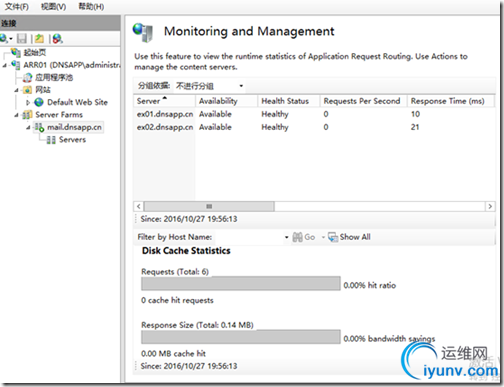
Task: Click the Go filter button text
Action: pos(310,237)
